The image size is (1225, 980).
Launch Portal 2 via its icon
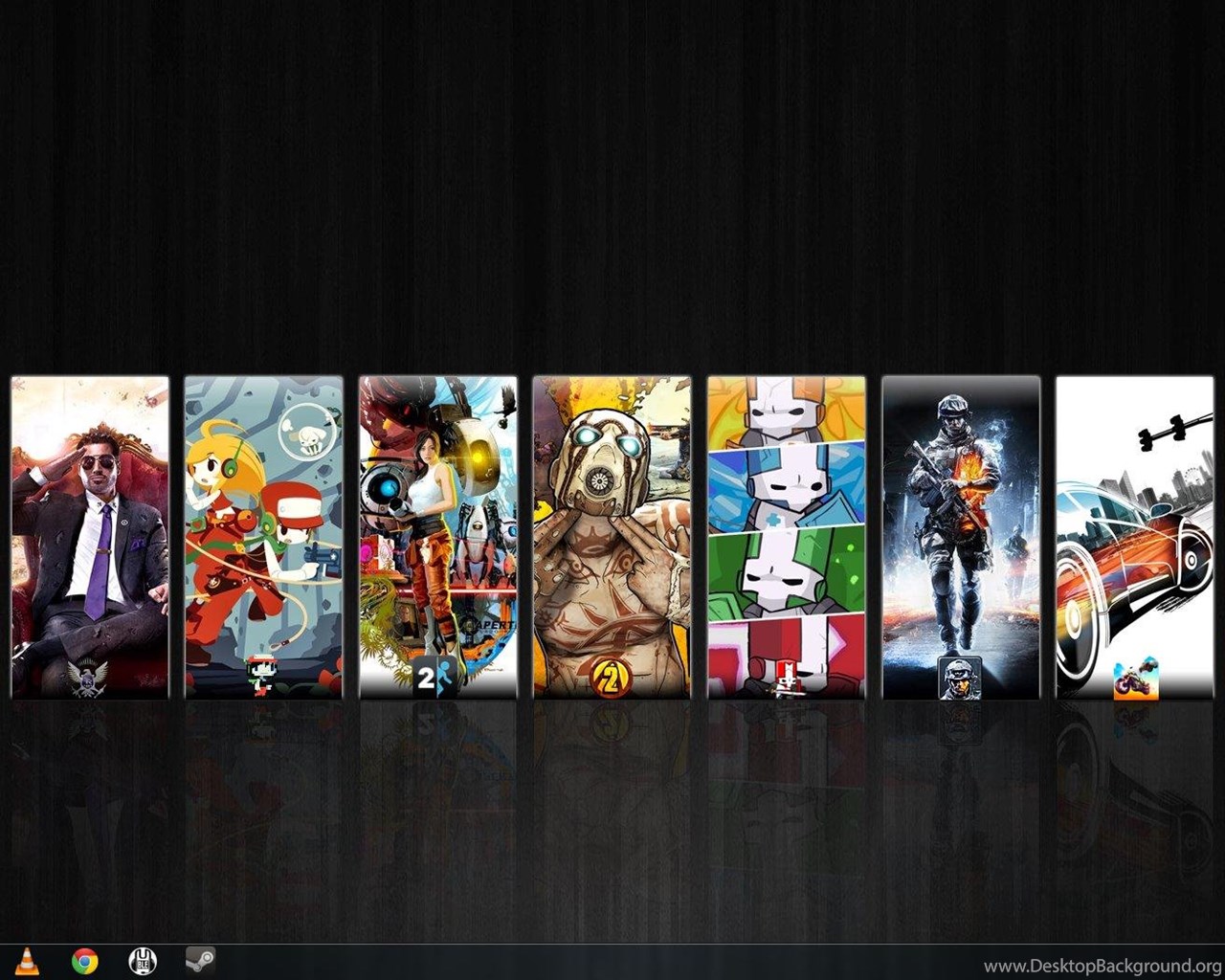[x=436, y=678]
